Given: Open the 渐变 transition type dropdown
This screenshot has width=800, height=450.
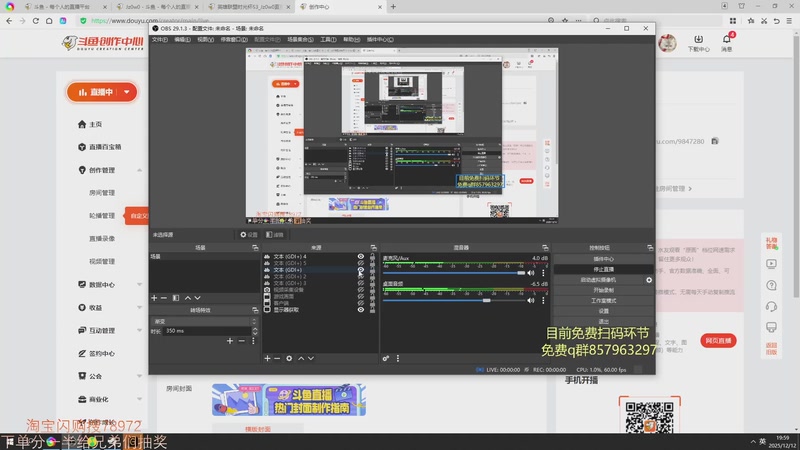Looking at the screenshot, I should 204,321.
